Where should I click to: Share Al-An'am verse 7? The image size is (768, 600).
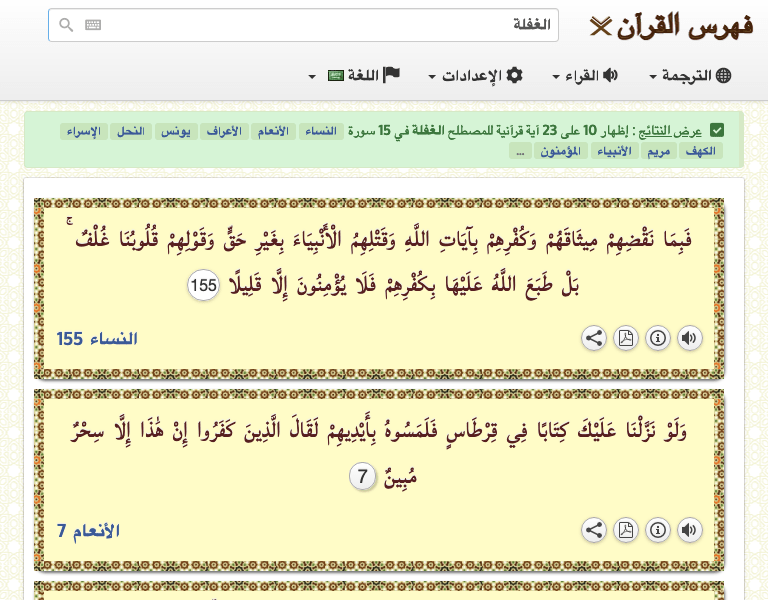coord(594,530)
